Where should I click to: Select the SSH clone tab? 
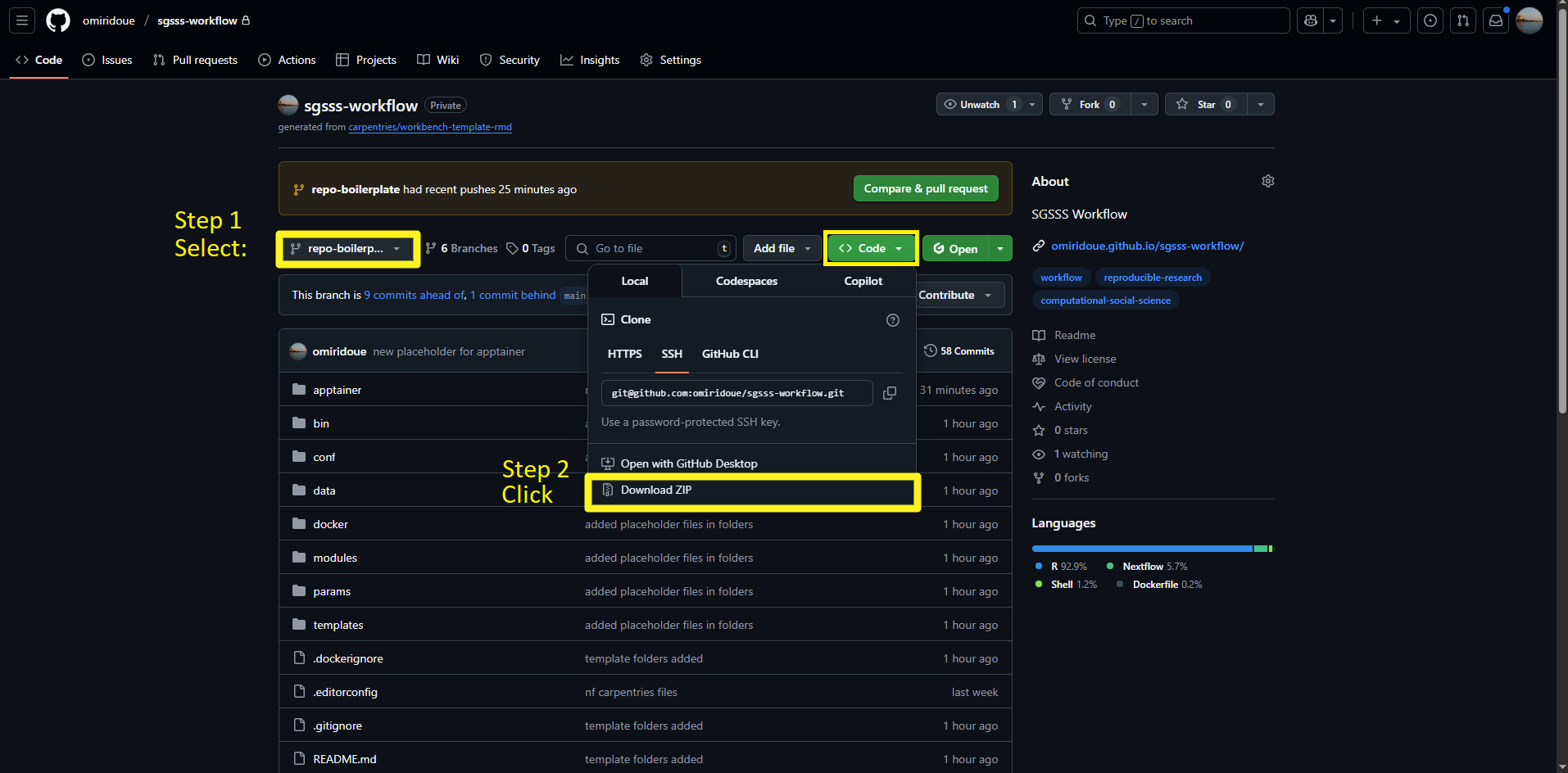click(672, 354)
